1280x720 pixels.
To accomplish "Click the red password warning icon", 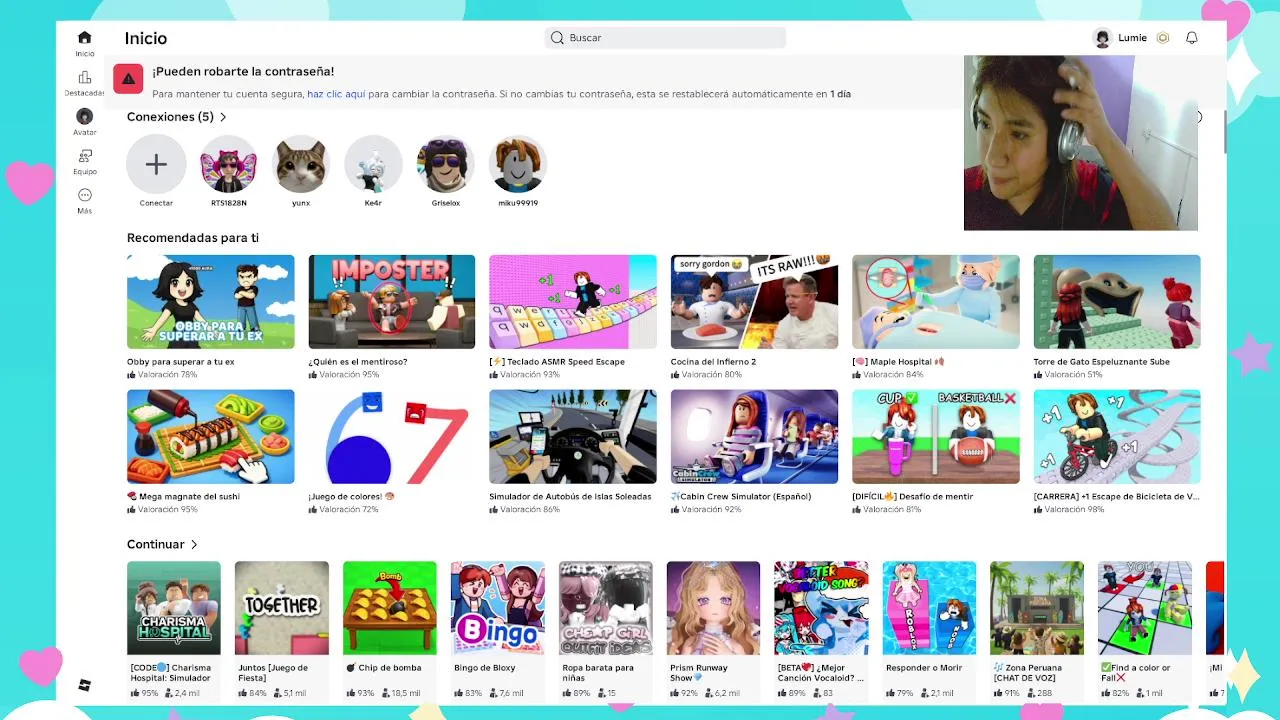I will 128,79.
